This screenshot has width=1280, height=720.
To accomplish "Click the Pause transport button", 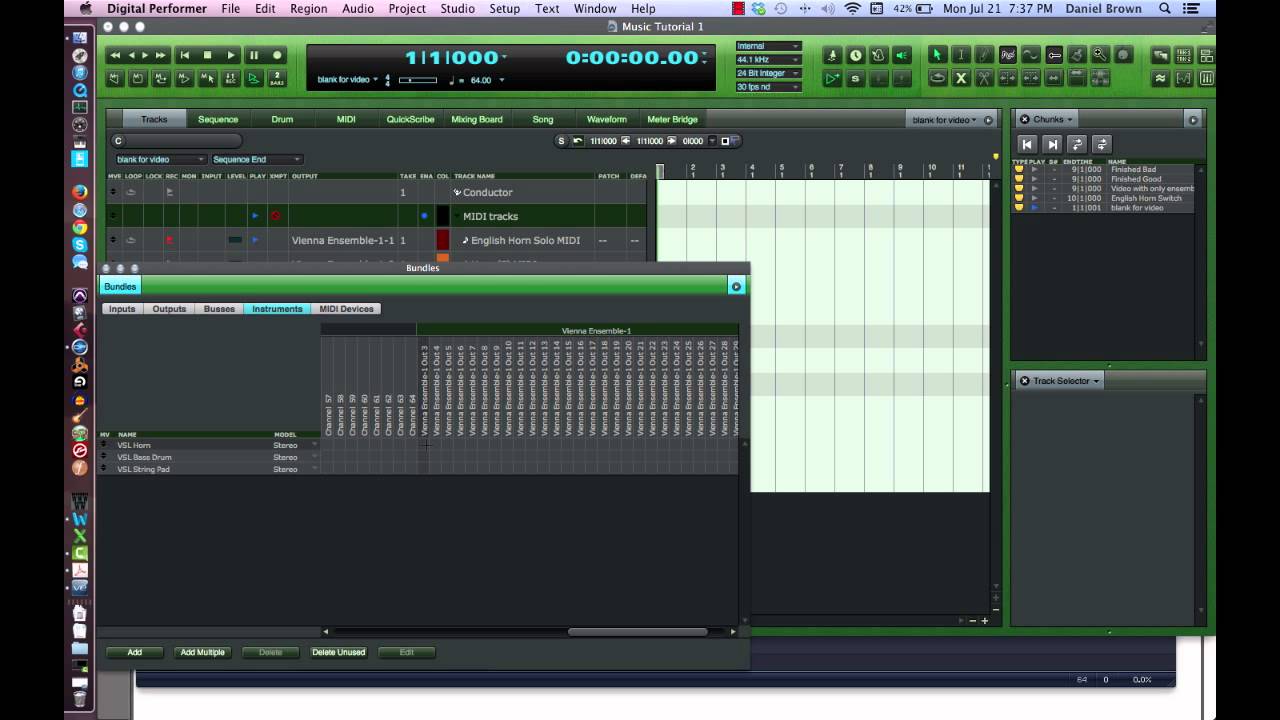I will [254, 55].
